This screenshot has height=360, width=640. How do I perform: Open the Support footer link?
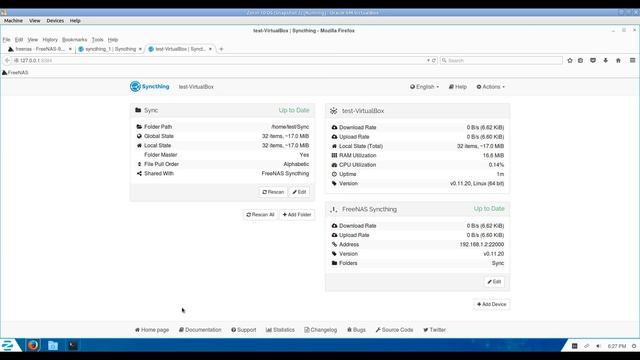coord(244,330)
